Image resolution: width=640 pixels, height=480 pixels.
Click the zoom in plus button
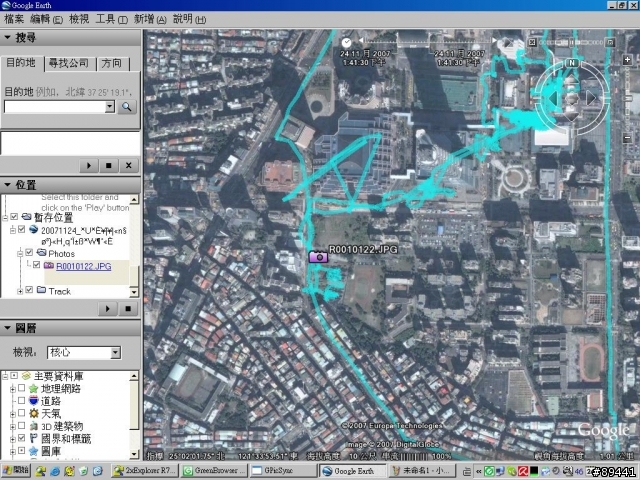point(627,60)
